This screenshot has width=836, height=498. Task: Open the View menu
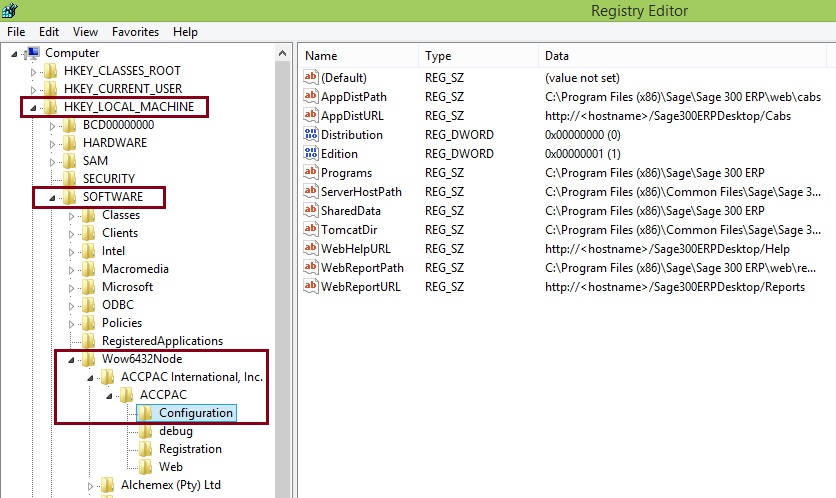point(85,32)
